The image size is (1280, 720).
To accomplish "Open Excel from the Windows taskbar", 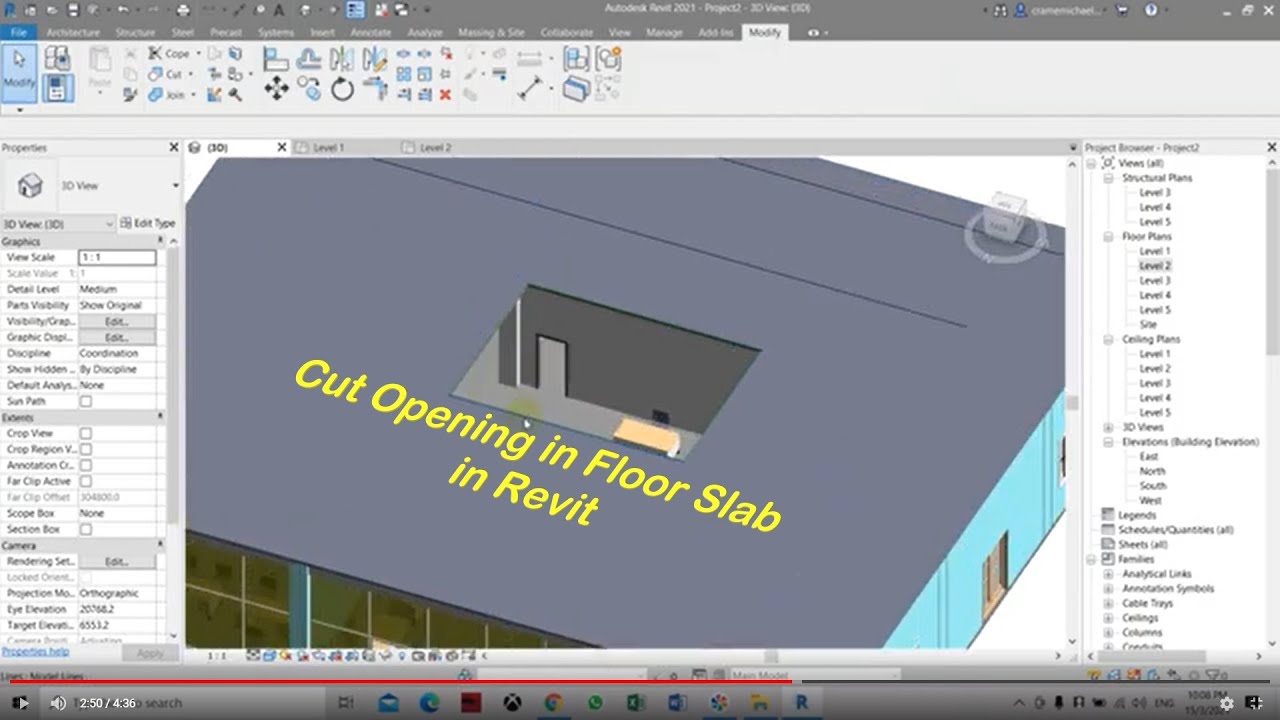I will coord(636,703).
